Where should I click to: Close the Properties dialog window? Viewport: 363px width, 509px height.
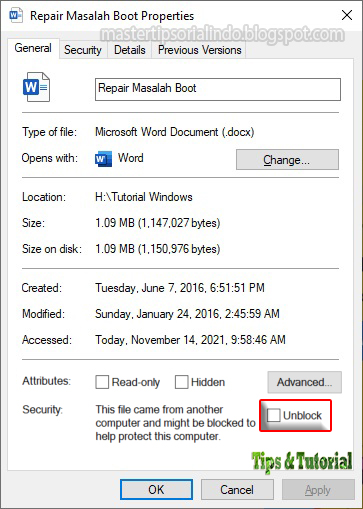[x=347, y=15]
